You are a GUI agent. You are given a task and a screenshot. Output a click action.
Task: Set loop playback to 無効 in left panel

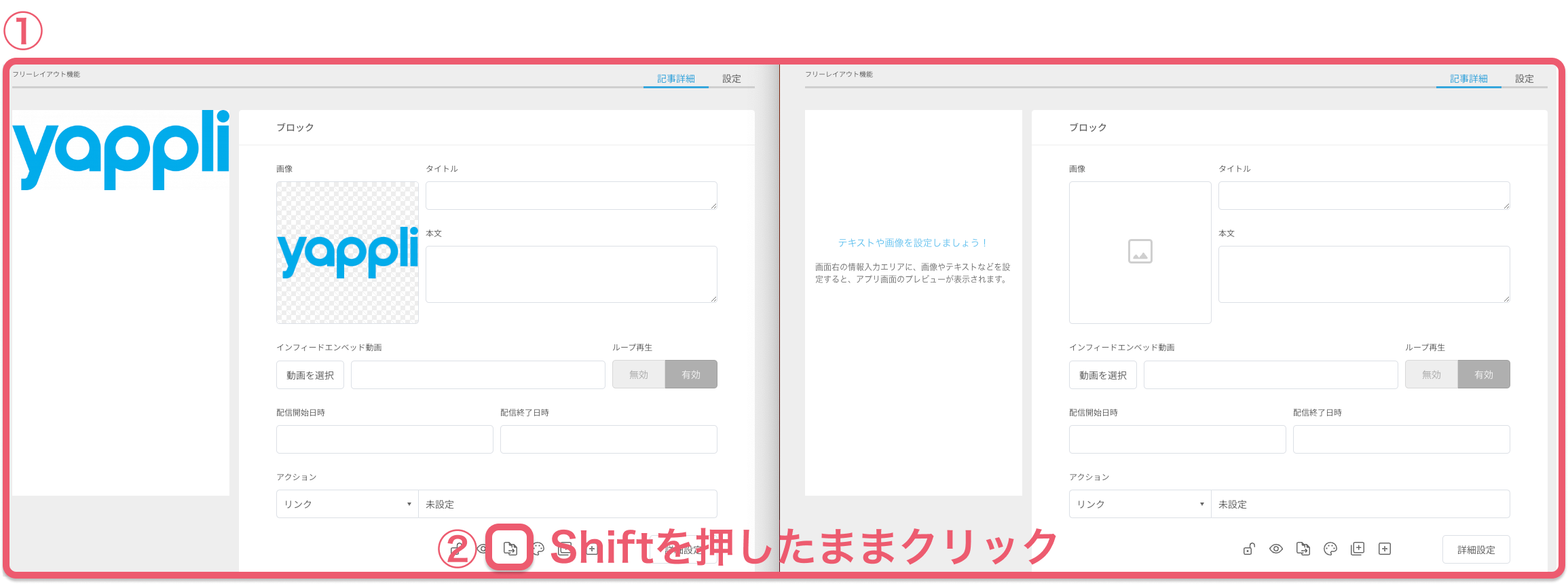639,374
